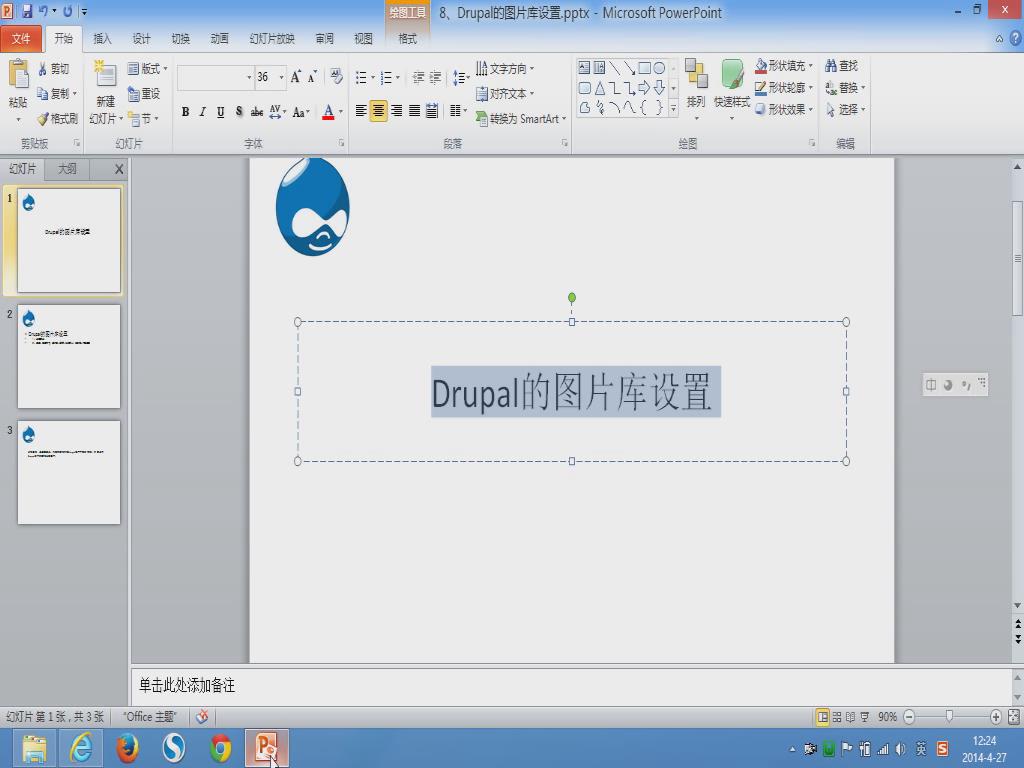Open the Align Text dropdown (对齐文本)
The height and width of the screenshot is (768, 1024).
click(x=505, y=93)
